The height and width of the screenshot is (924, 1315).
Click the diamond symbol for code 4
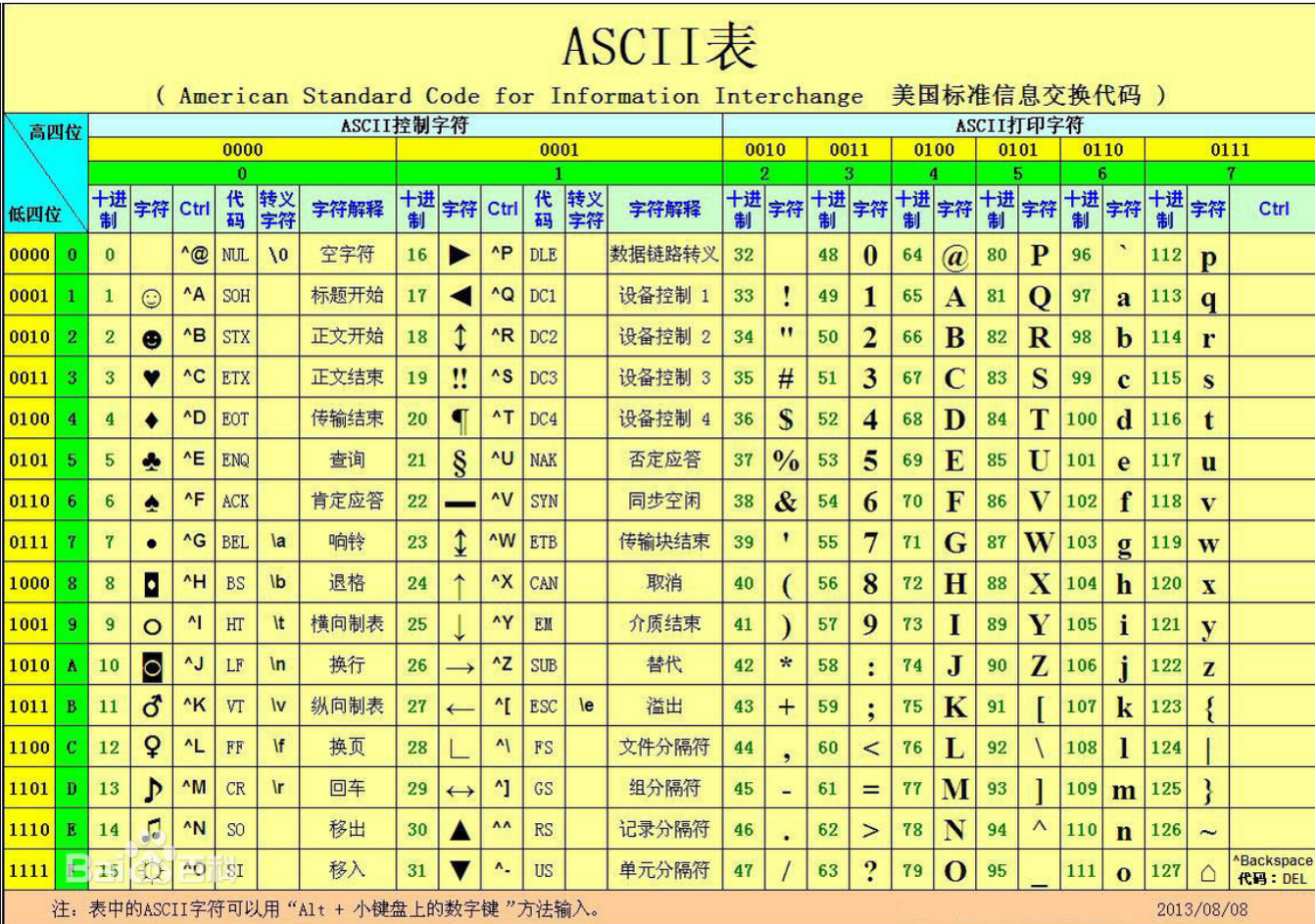(x=152, y=418)
